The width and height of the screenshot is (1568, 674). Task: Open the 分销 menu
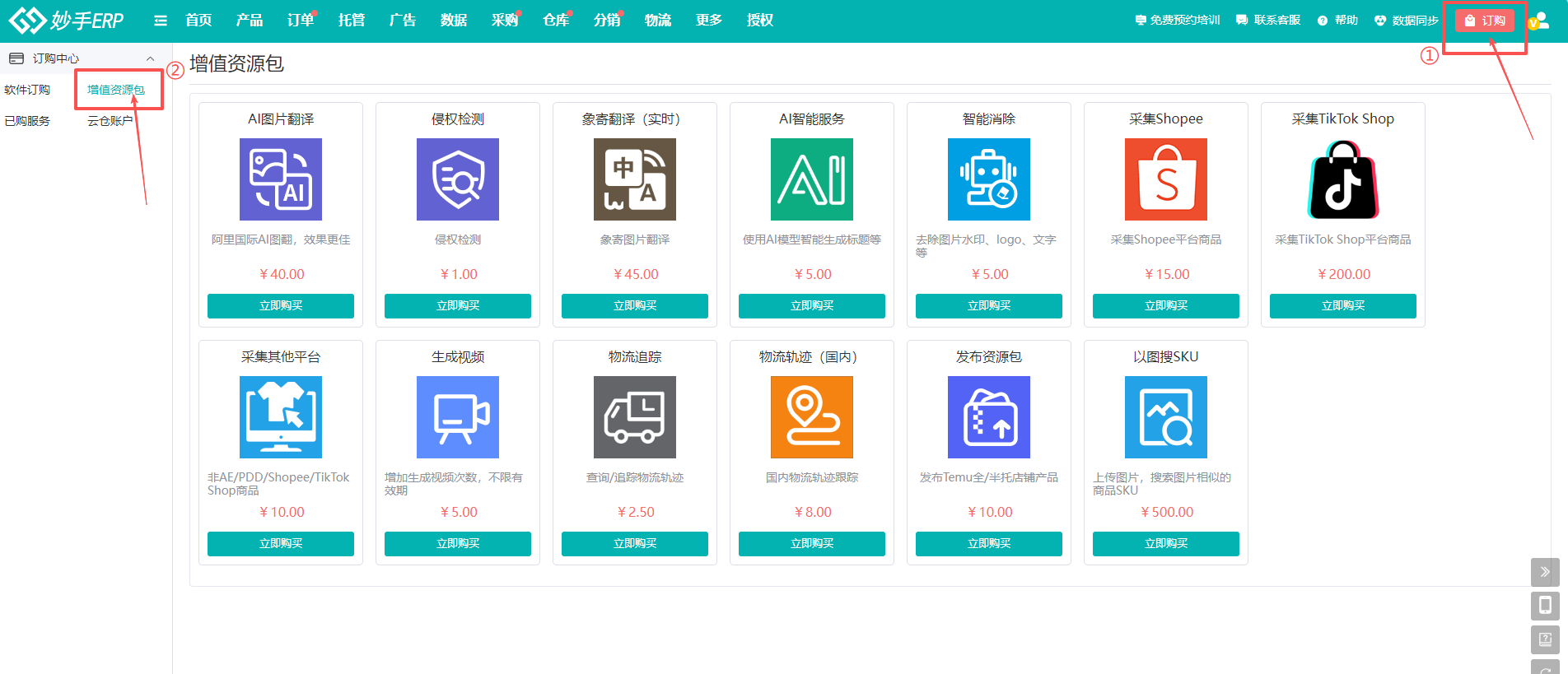point(607,21)
